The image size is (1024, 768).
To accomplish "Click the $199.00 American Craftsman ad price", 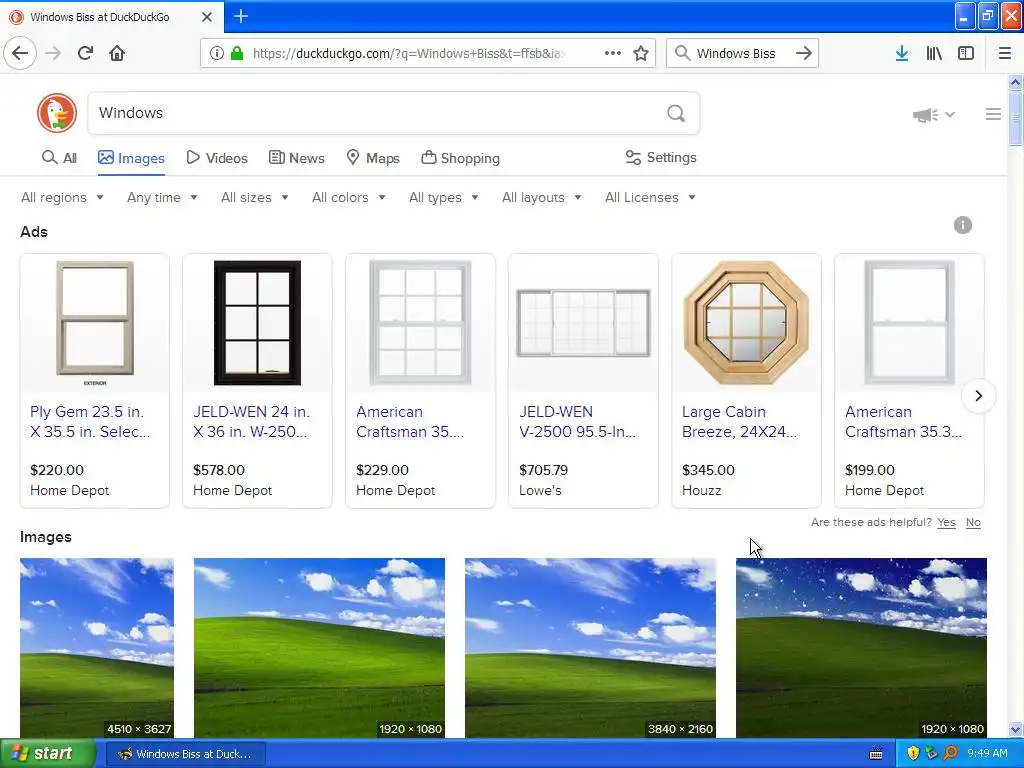I will click(x=869, y=470).
